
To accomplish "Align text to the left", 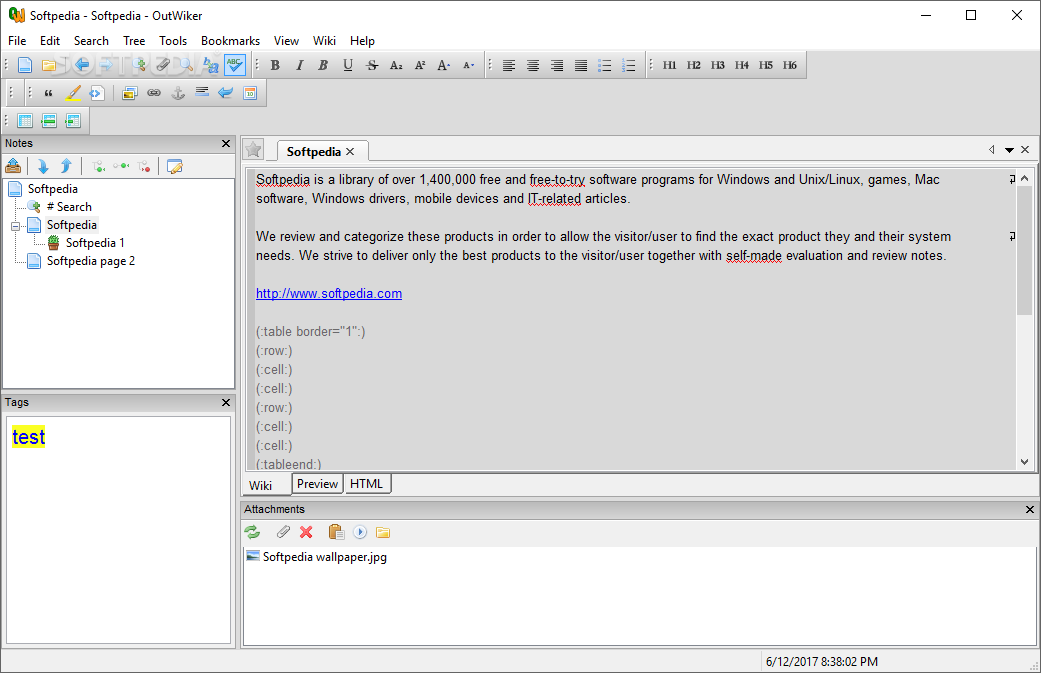I will pos(509,65).
